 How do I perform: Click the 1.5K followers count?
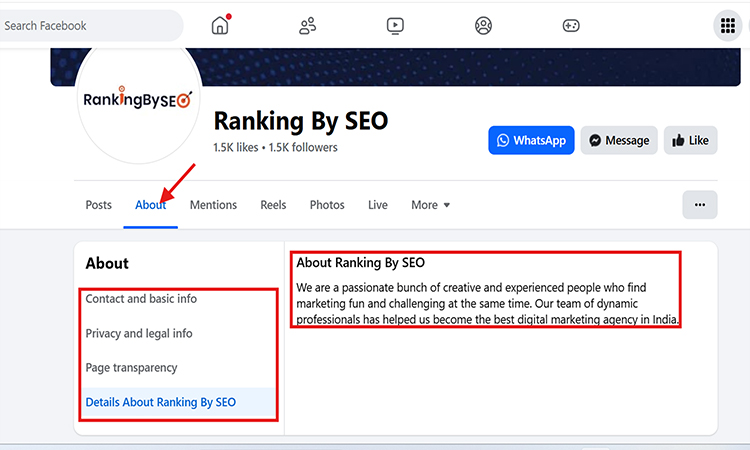[x=303, y=147]
